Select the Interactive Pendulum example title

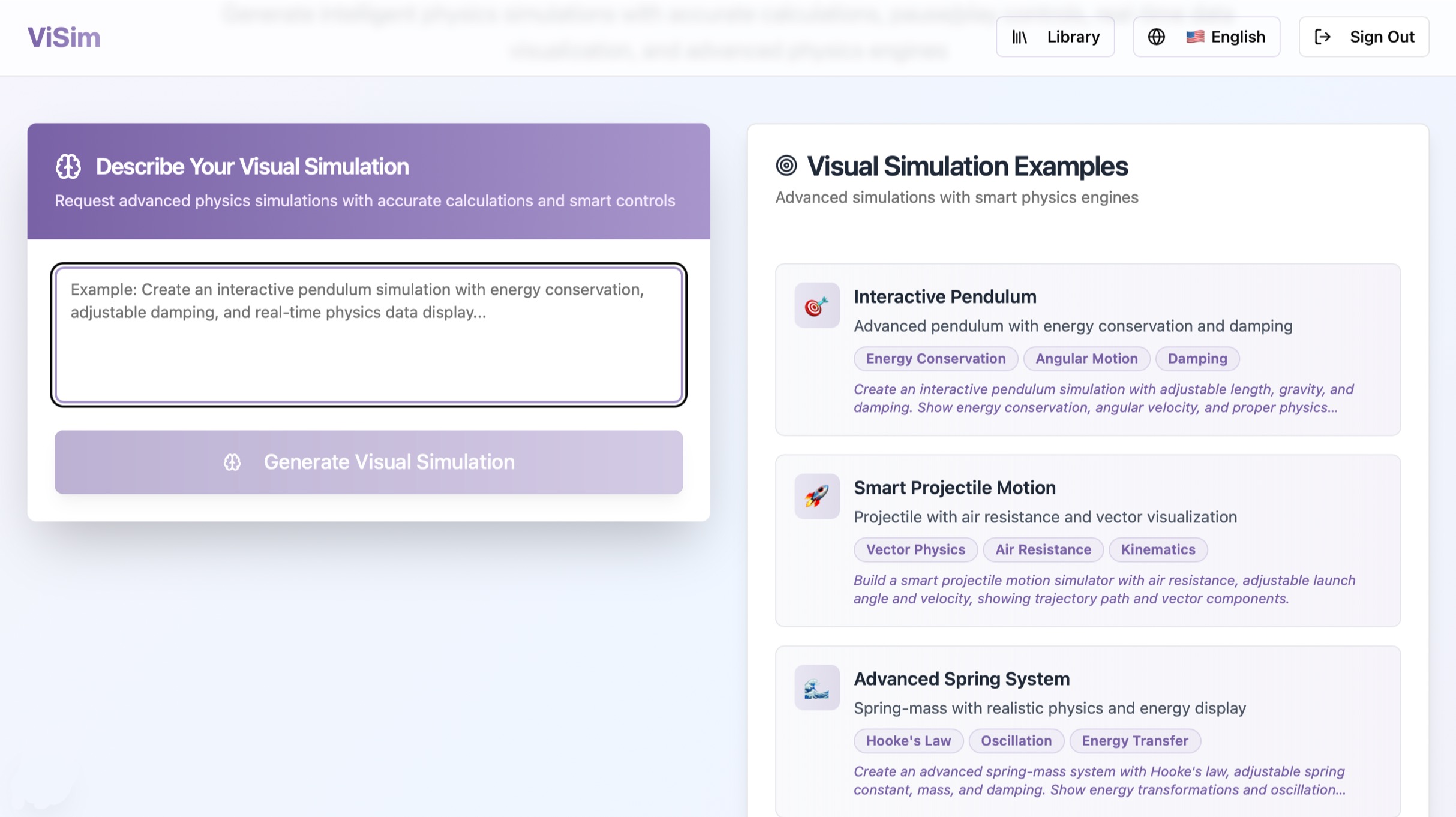click(944, 296)
